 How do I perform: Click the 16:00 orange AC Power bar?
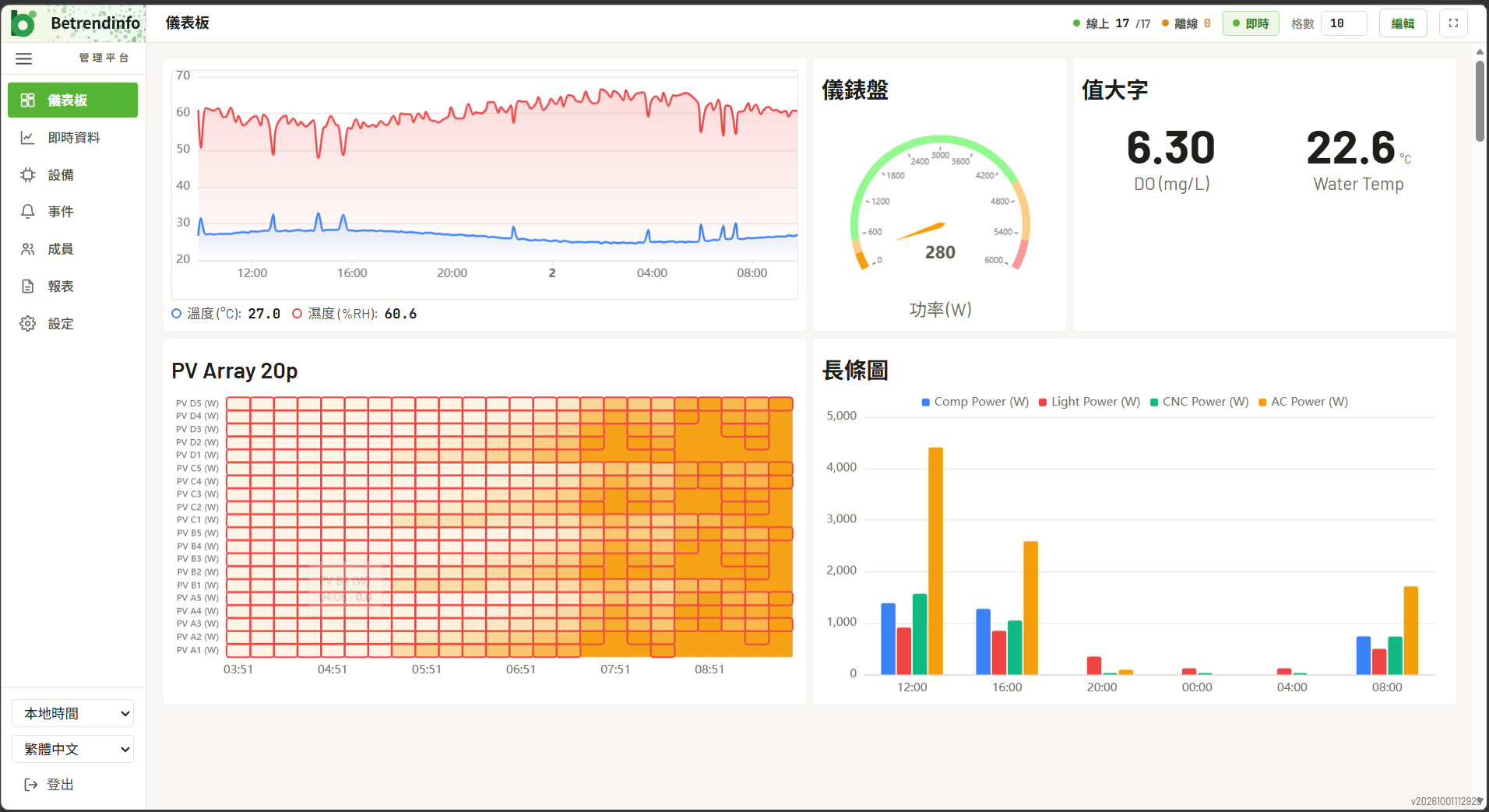(x=1030, y=608)
